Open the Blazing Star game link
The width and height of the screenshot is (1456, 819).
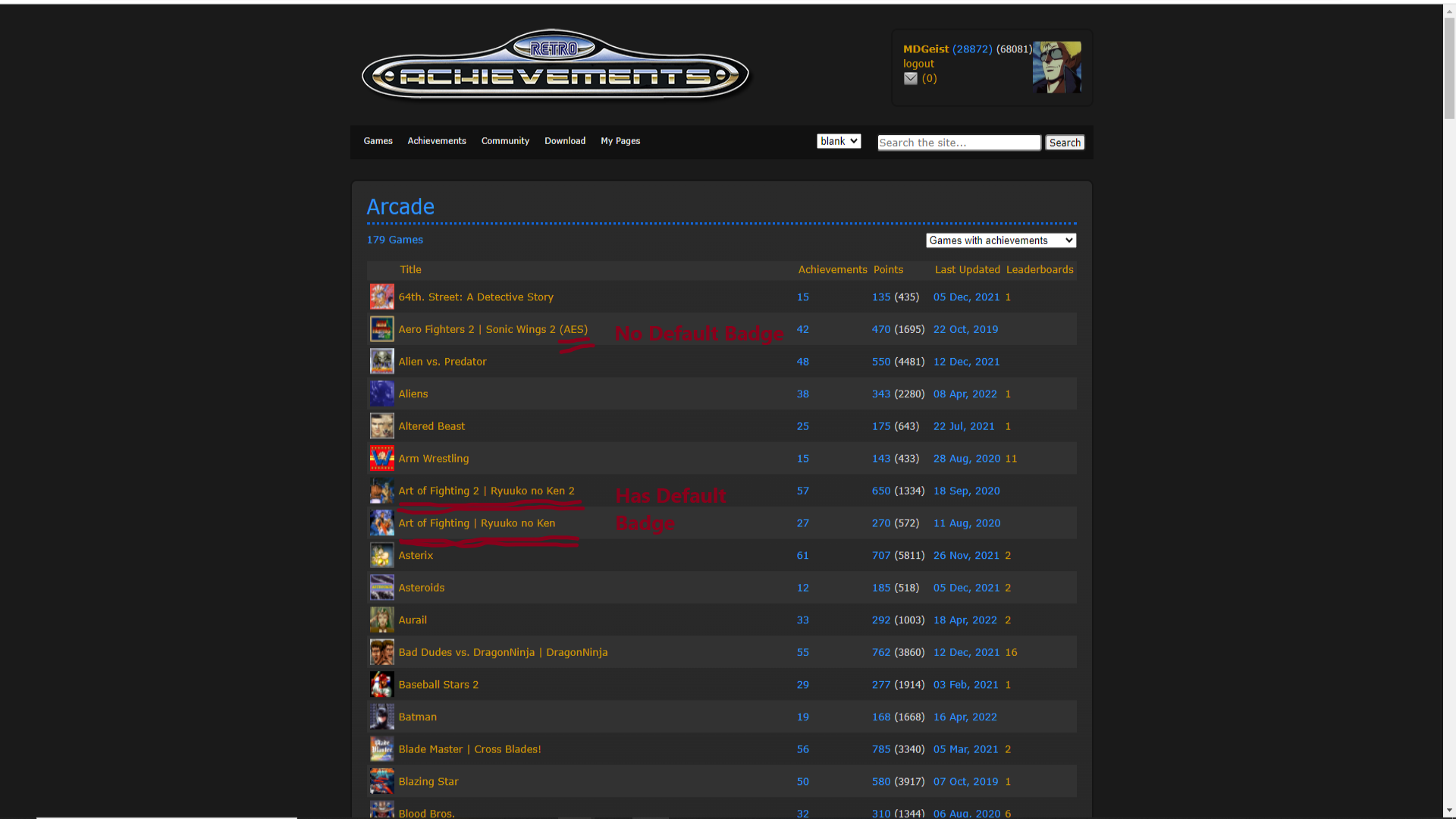[428, 782]
